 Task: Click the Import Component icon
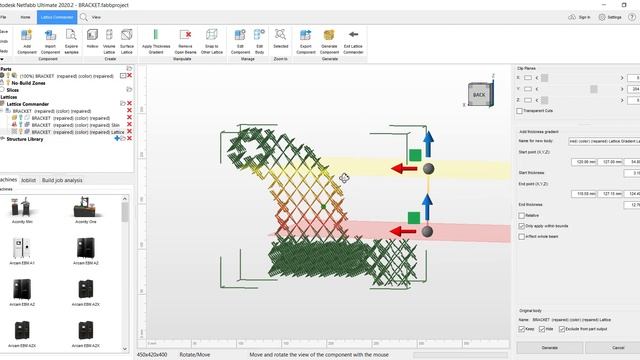coord(50,35)
